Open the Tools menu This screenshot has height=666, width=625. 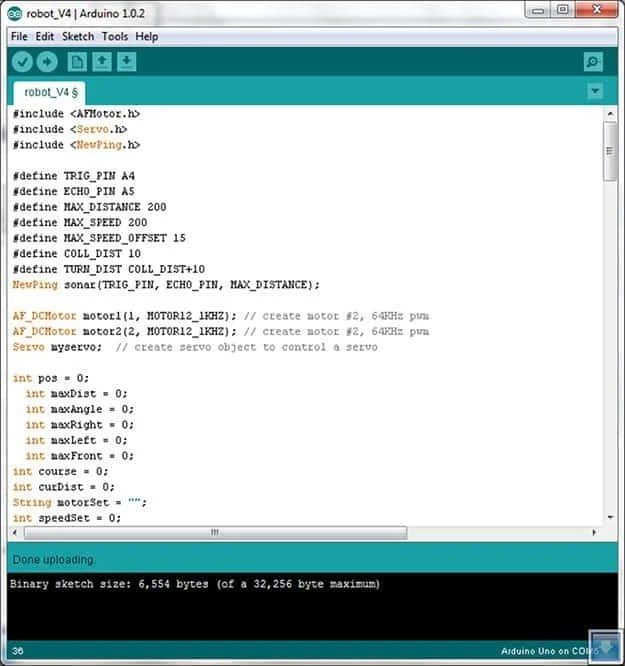point(115,37)
